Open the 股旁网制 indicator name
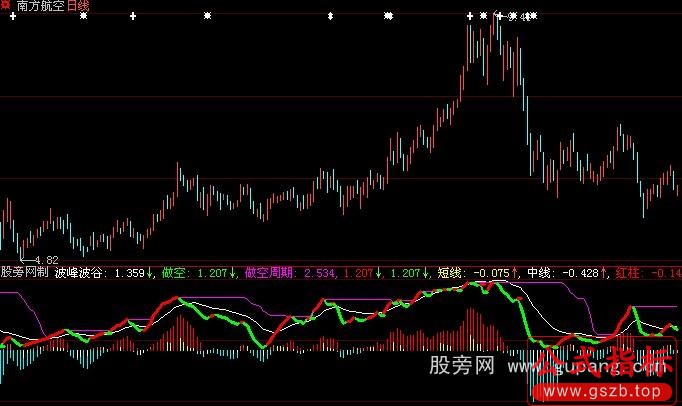 point(24,271)
